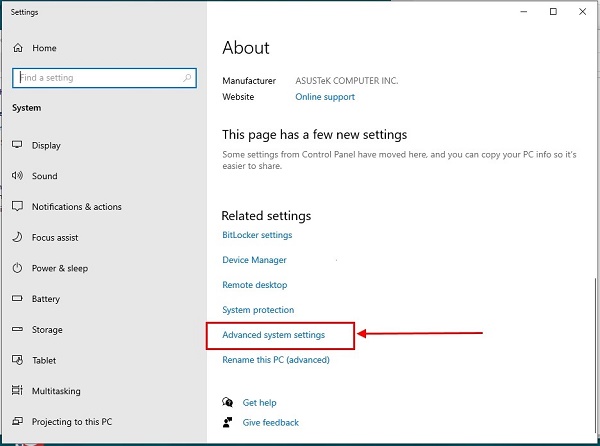600x446 pixels.
Task: Click the System section label in sidebar
Action: [26, 108]
